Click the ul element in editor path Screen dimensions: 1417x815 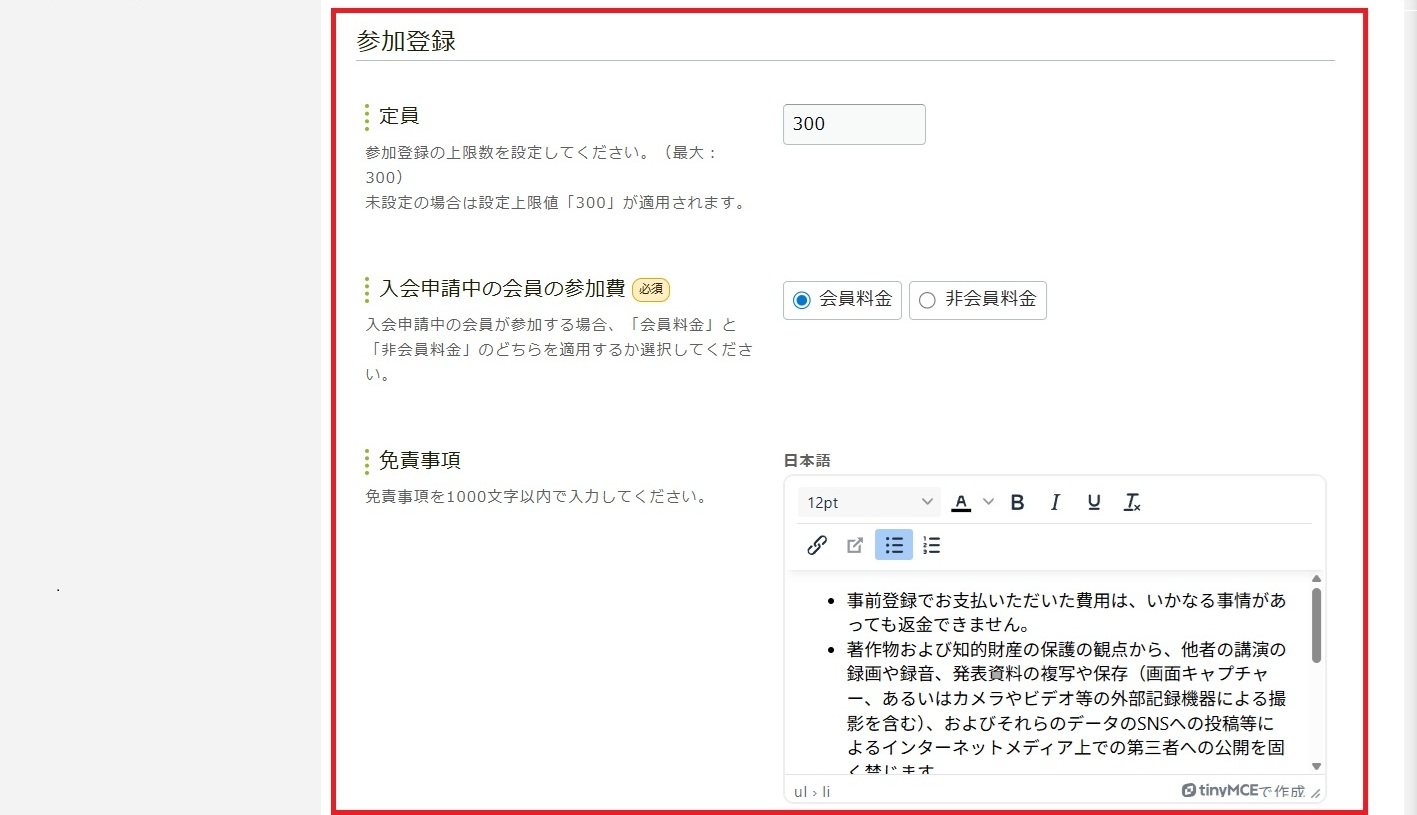(x=800, y=792)
